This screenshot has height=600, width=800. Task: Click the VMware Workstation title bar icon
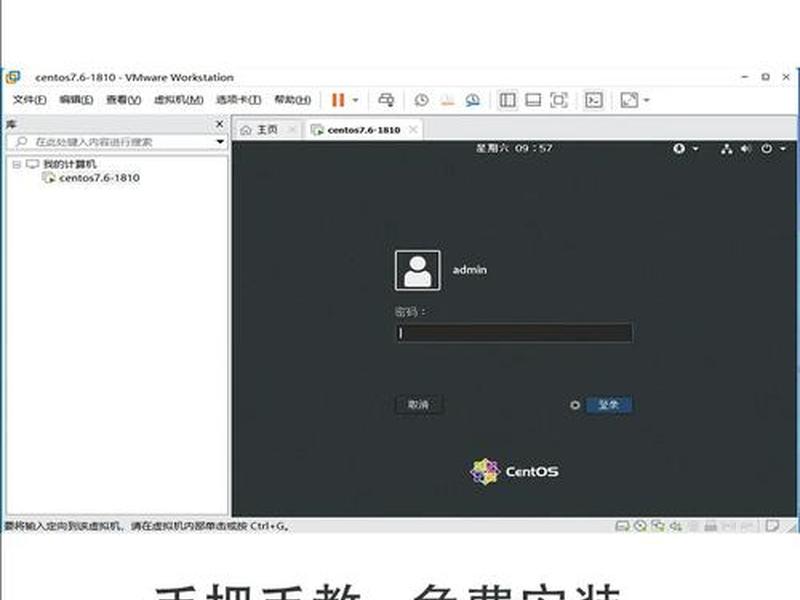pyautogui.click(x=13, y=78)
